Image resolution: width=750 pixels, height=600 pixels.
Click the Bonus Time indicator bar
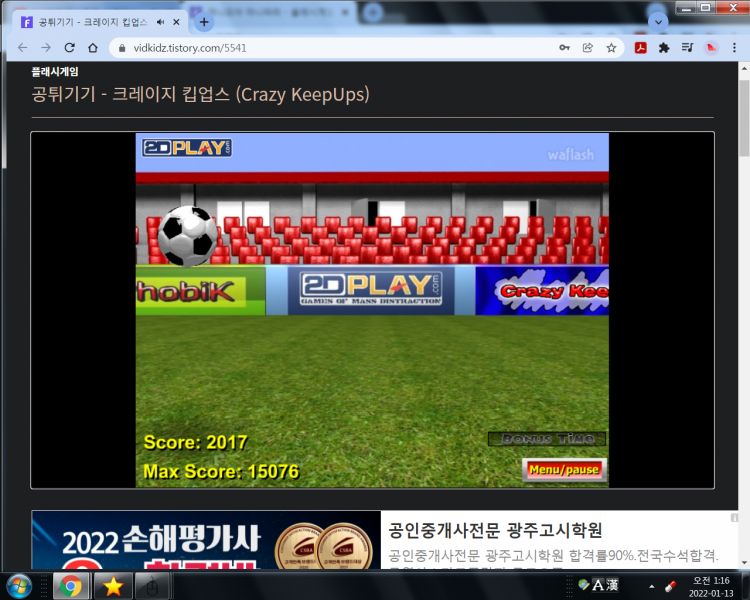(547, 439)
